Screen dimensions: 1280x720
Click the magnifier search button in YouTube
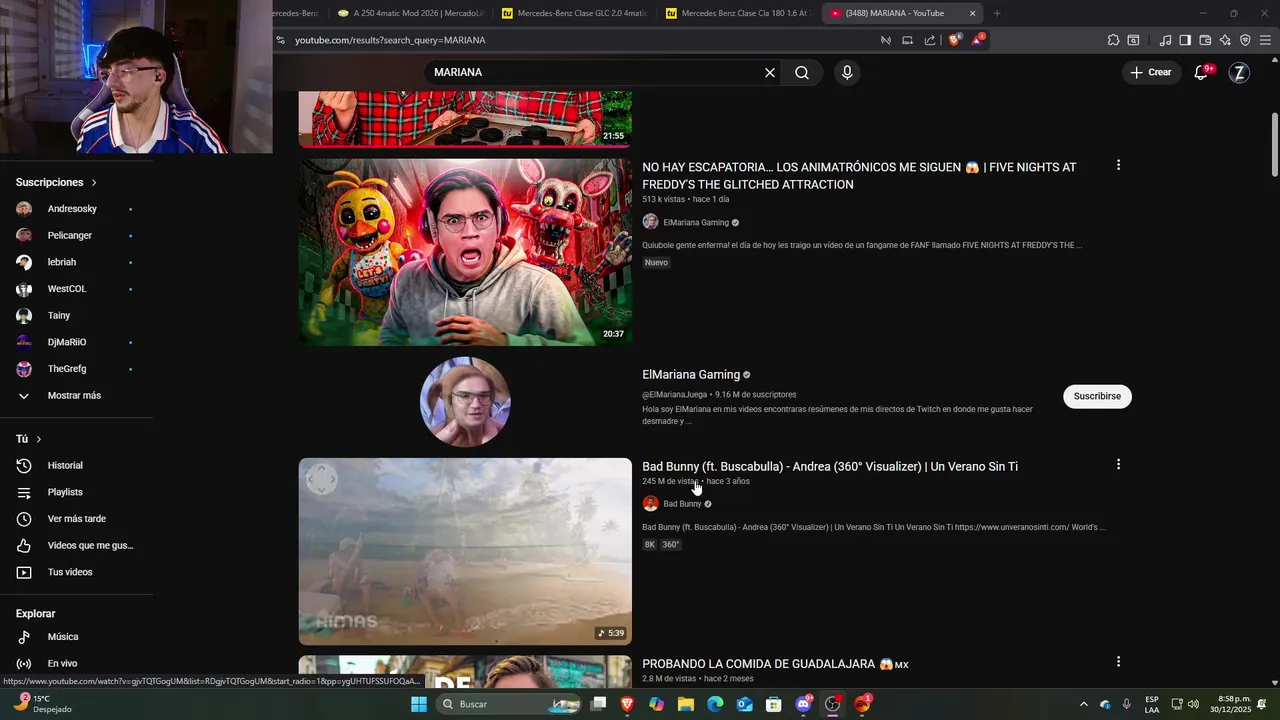pos(802,73)
